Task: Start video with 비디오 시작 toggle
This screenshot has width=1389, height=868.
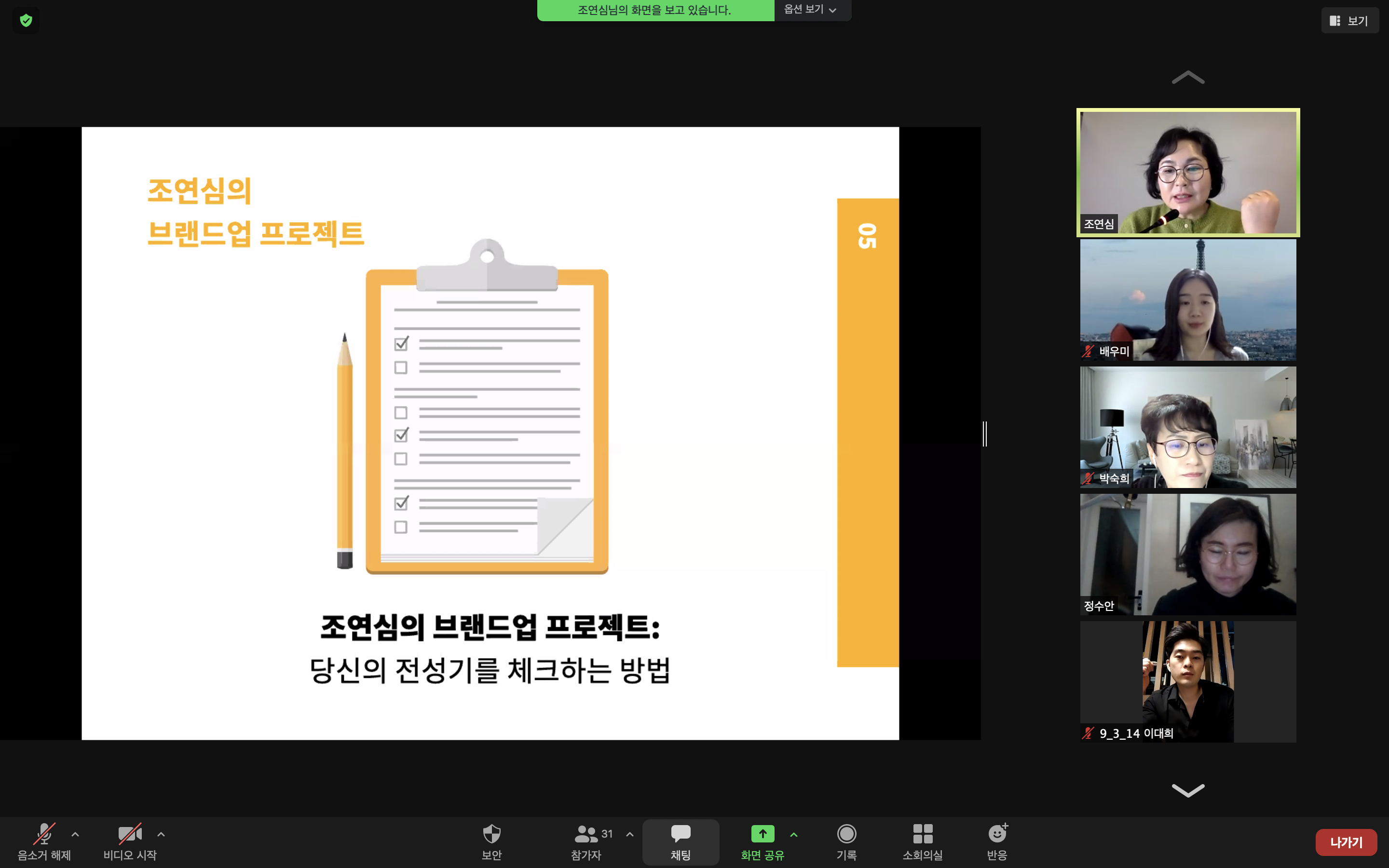Action: click(130, 834)
